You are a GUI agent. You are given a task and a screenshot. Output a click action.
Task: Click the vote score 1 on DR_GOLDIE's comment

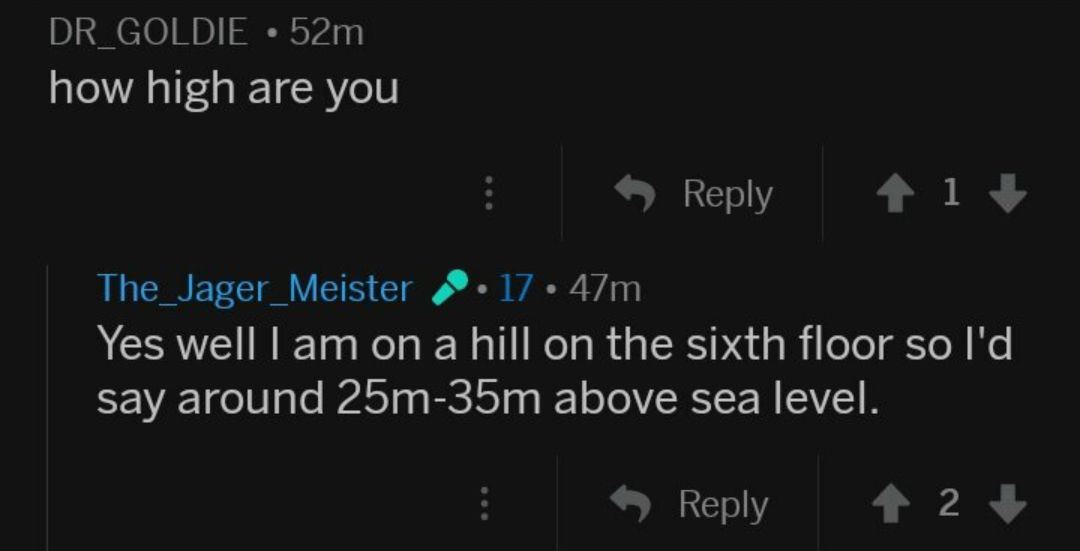pos(951,194)
